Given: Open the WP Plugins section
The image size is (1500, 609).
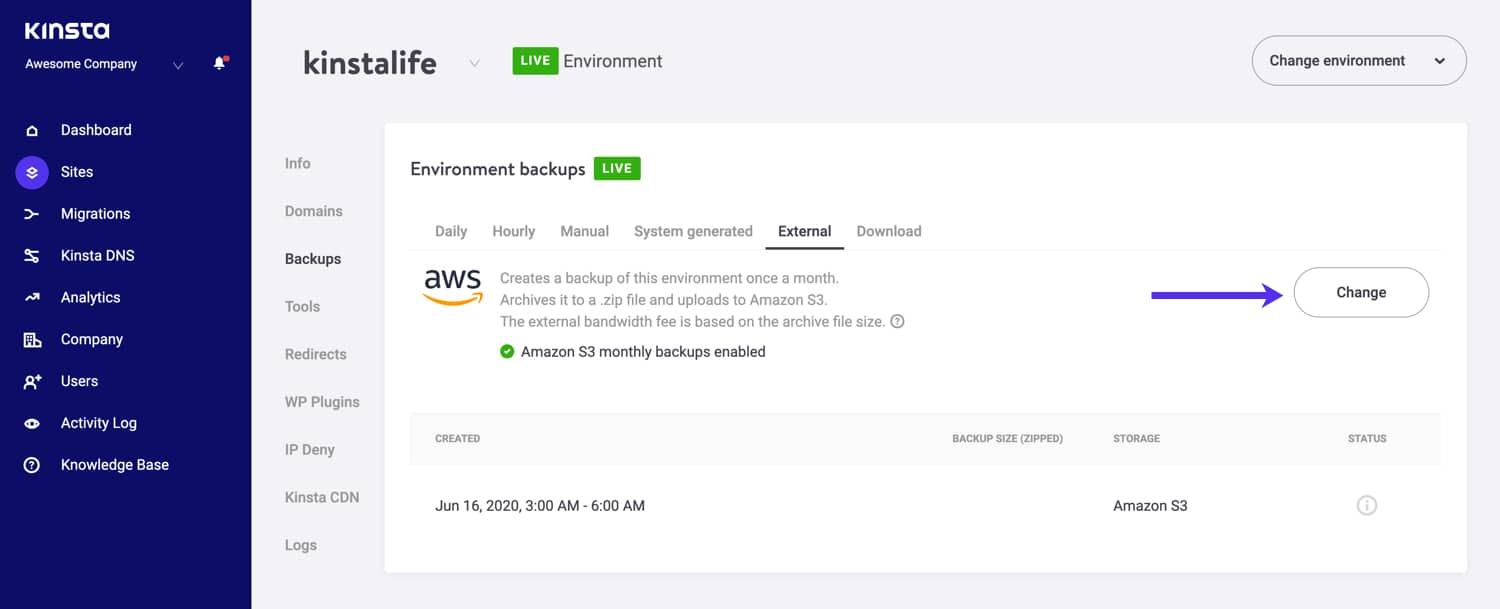Looking at the screenshot, I should (x=322, y=403).
